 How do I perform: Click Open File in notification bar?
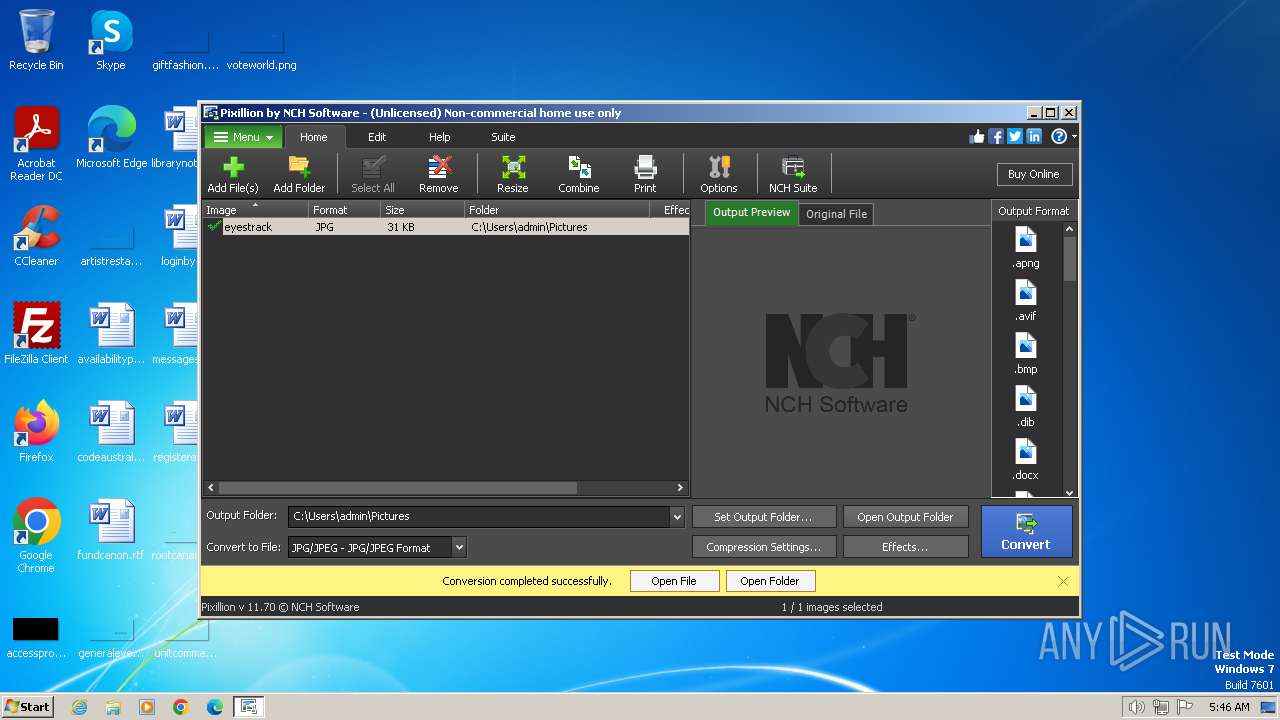[674, 581]
